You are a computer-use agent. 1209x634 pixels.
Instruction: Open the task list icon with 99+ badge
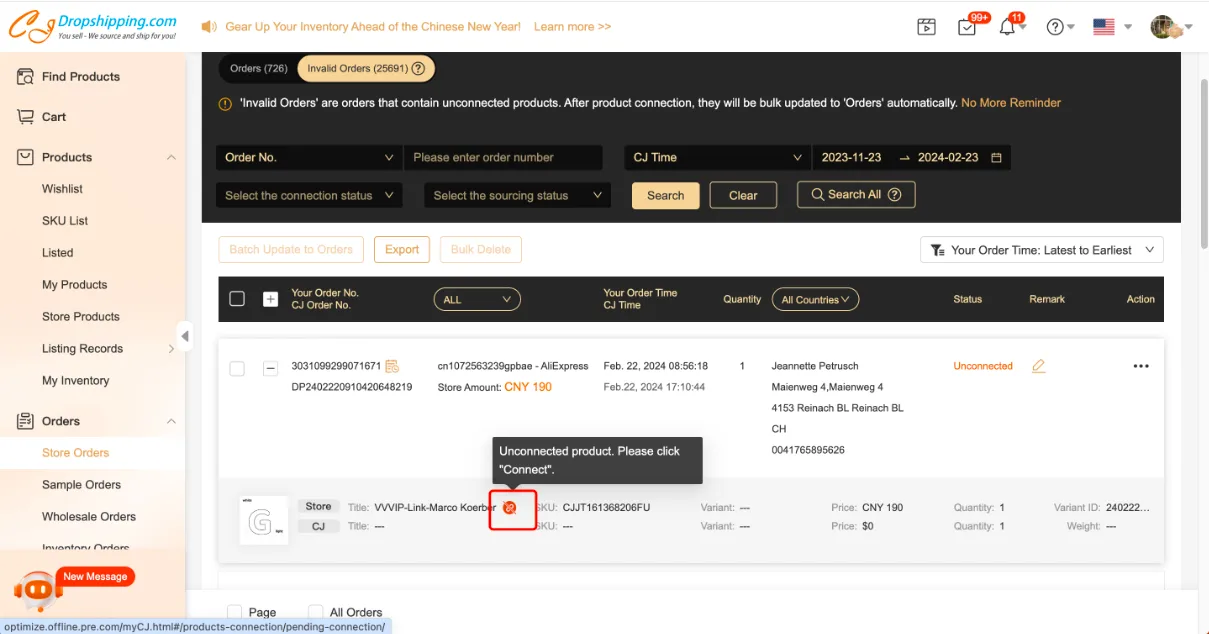click(x=966, y=27)
